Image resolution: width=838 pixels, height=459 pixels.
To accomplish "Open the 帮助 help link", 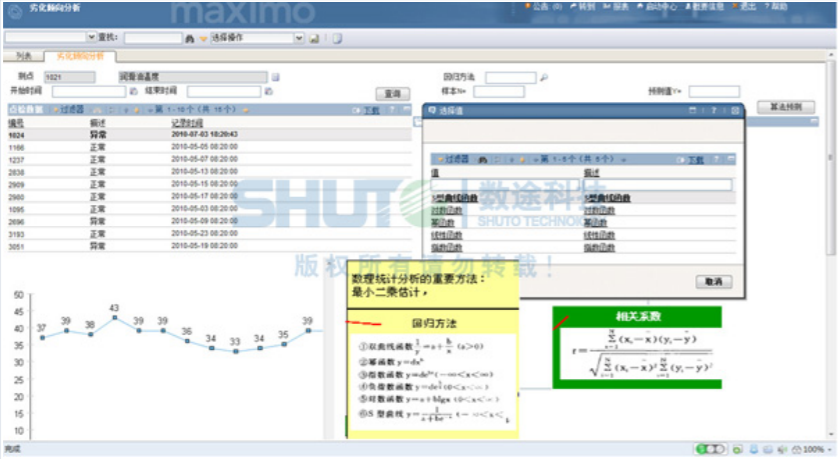I will click(x=776, y=6).
